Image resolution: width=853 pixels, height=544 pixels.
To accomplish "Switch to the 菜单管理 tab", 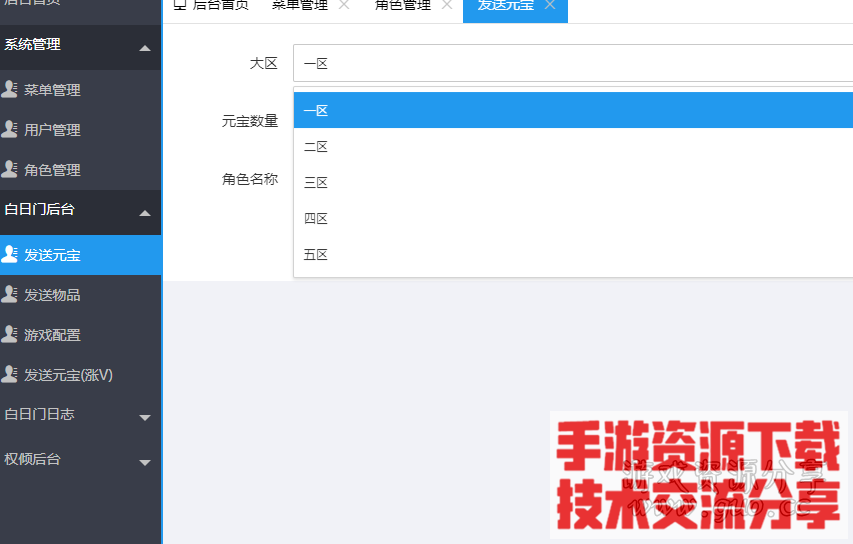I will pyautogui.click(x=300, y=5).
